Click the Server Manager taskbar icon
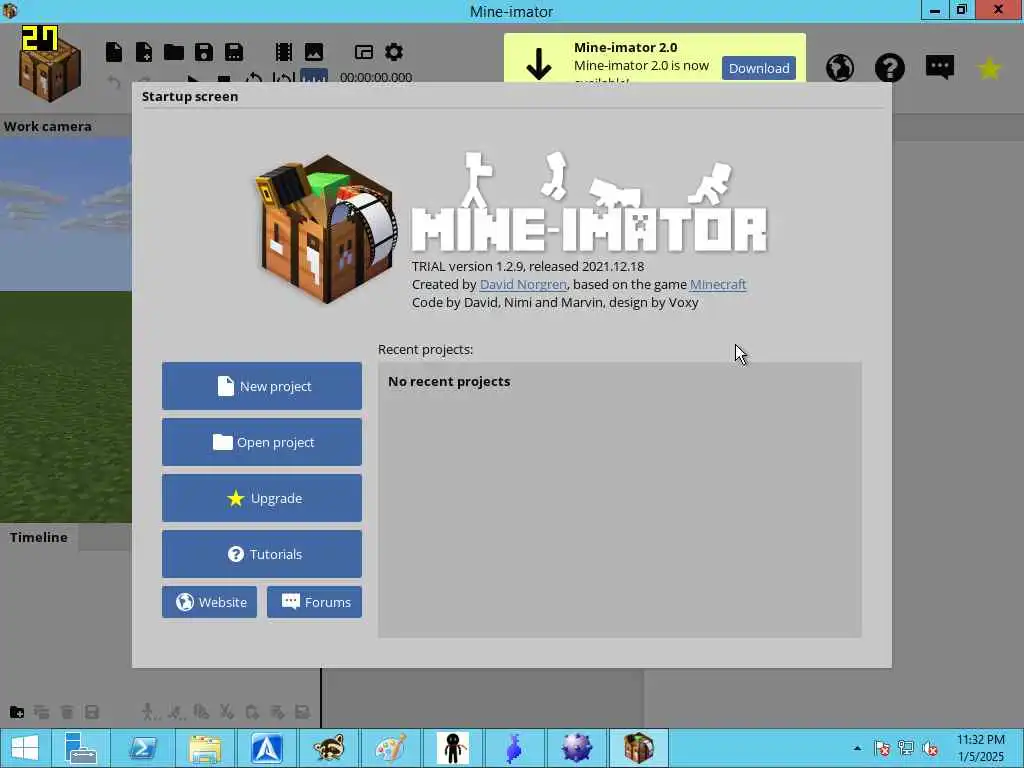The image size is (1024, 768). tap(80, 748)
